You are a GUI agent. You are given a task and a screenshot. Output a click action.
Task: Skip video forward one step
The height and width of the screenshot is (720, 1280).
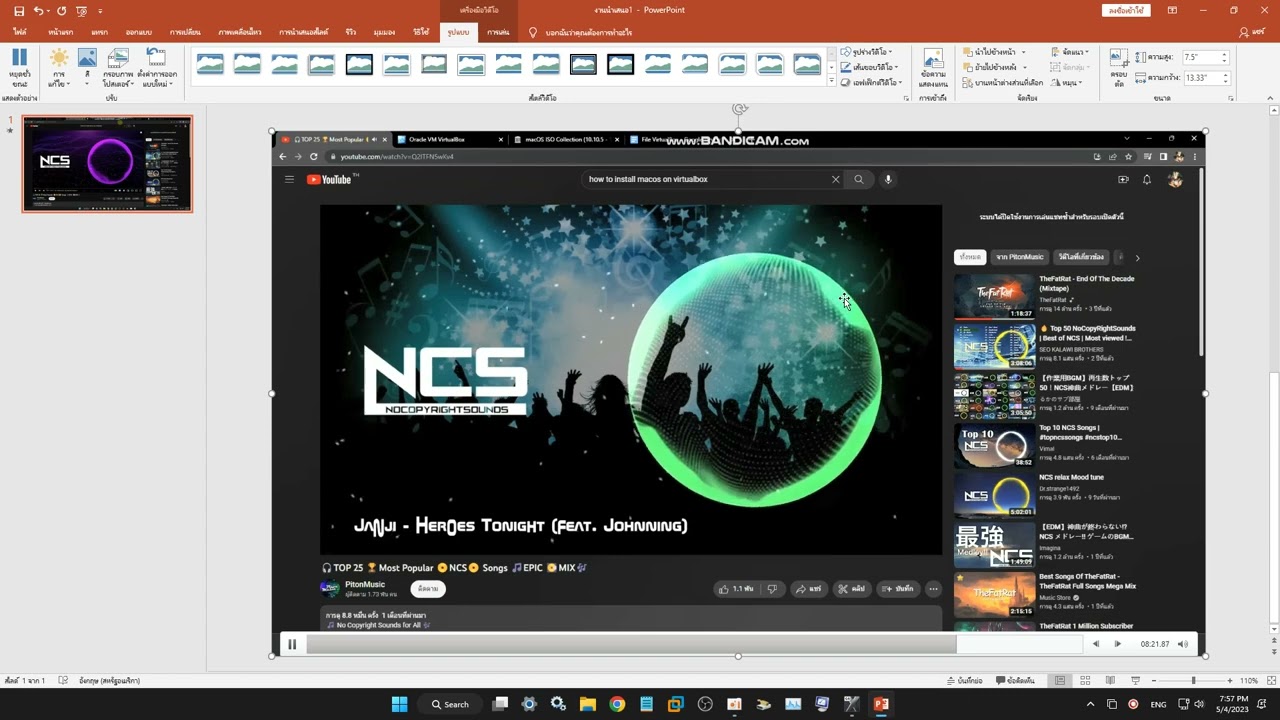pyautogui.click(x=1117, y=644)
